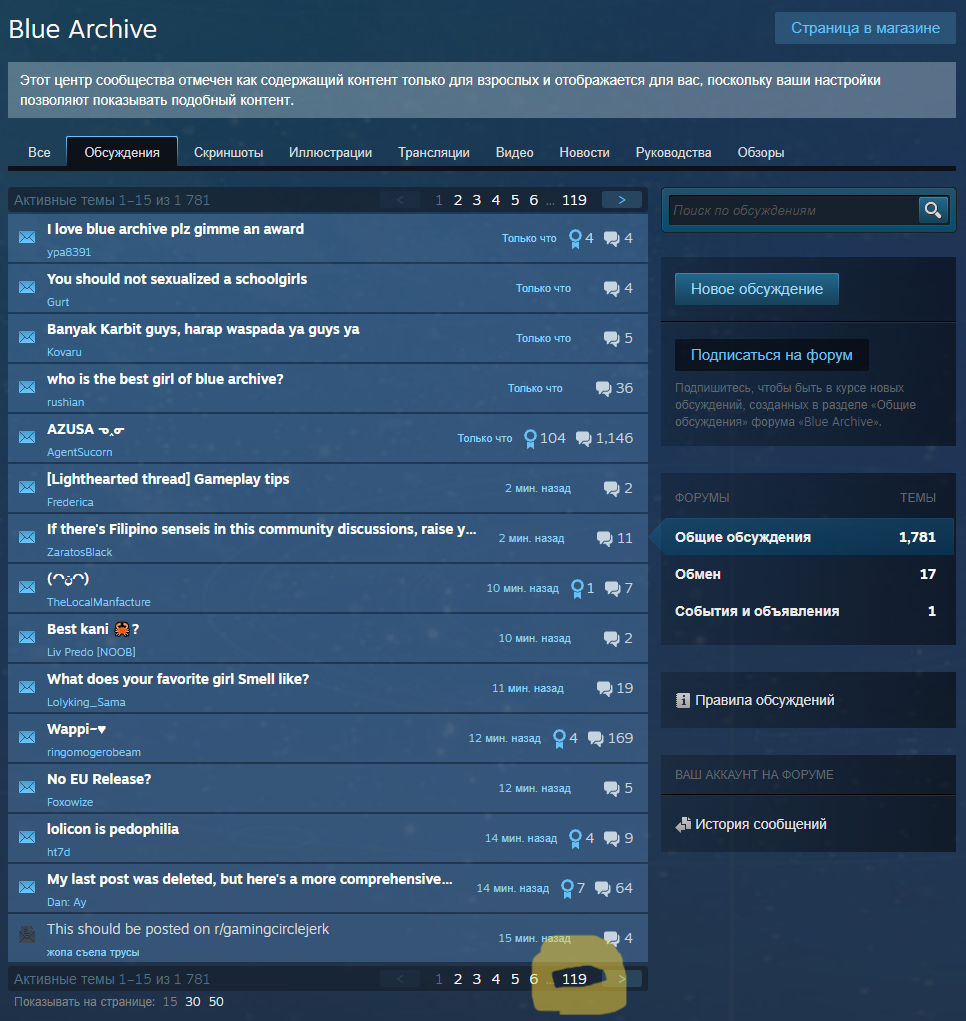The image size is (966, 1021).
Task: Open thread 'No EU Release?'
Action: [x=99, y=779]
